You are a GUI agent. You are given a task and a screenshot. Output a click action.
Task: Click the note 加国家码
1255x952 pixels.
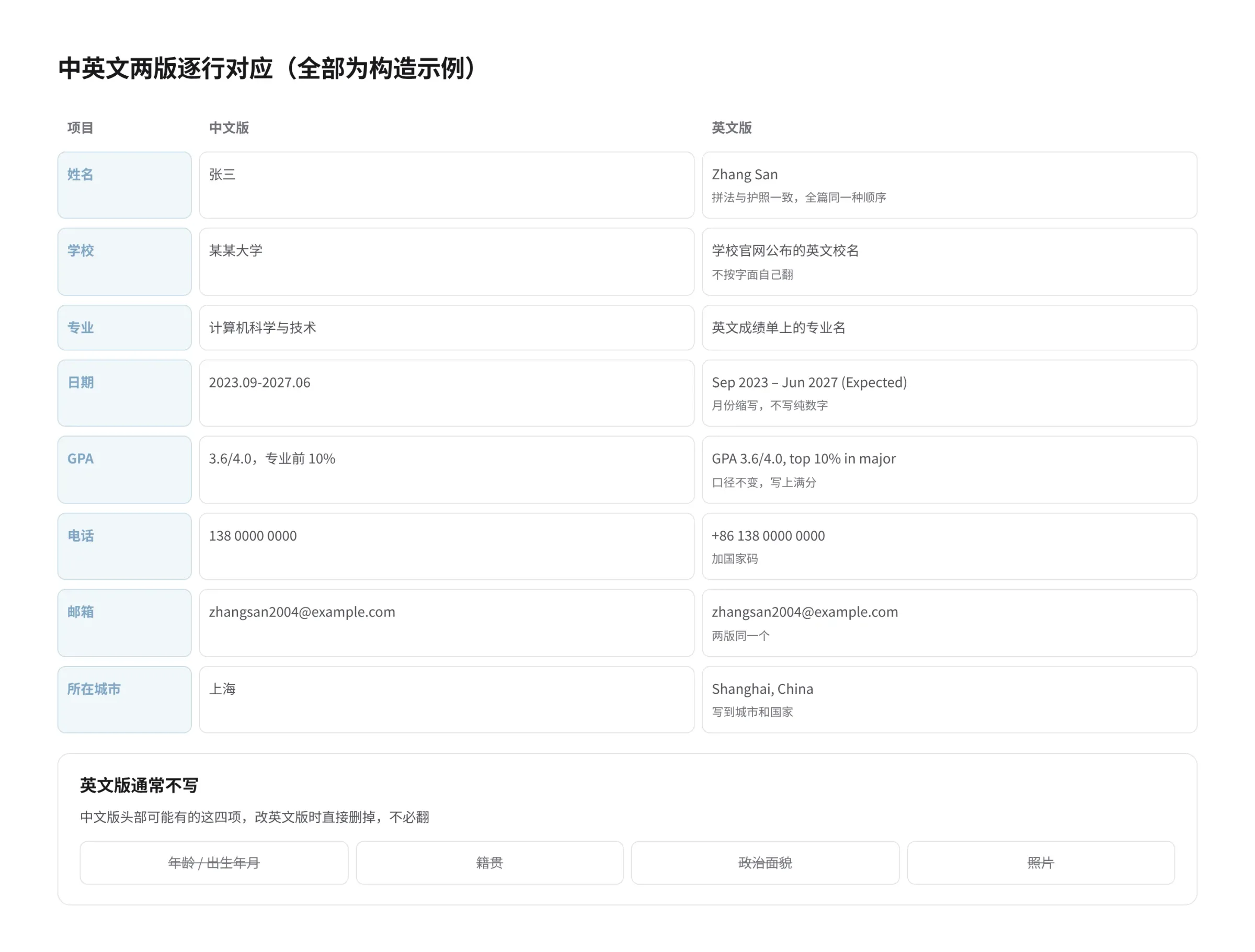pyautogui.click(x=735, y=559)
